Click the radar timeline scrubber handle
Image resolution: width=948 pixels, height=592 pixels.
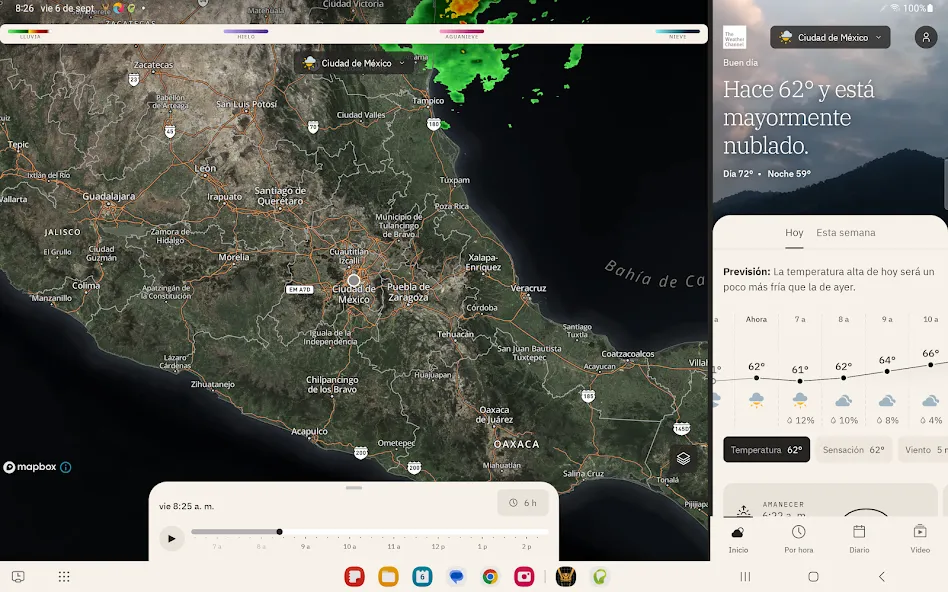point(279,532)
